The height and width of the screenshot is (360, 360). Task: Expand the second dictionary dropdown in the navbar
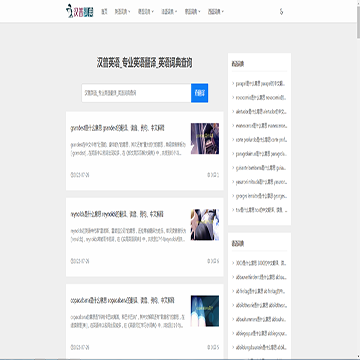tap(146, 12)
